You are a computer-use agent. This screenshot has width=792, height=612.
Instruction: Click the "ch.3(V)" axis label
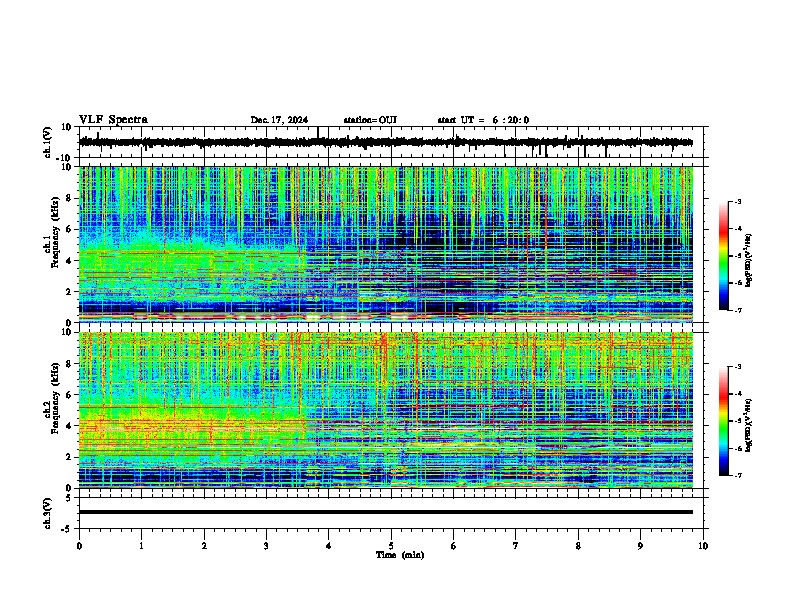point(48,514)
